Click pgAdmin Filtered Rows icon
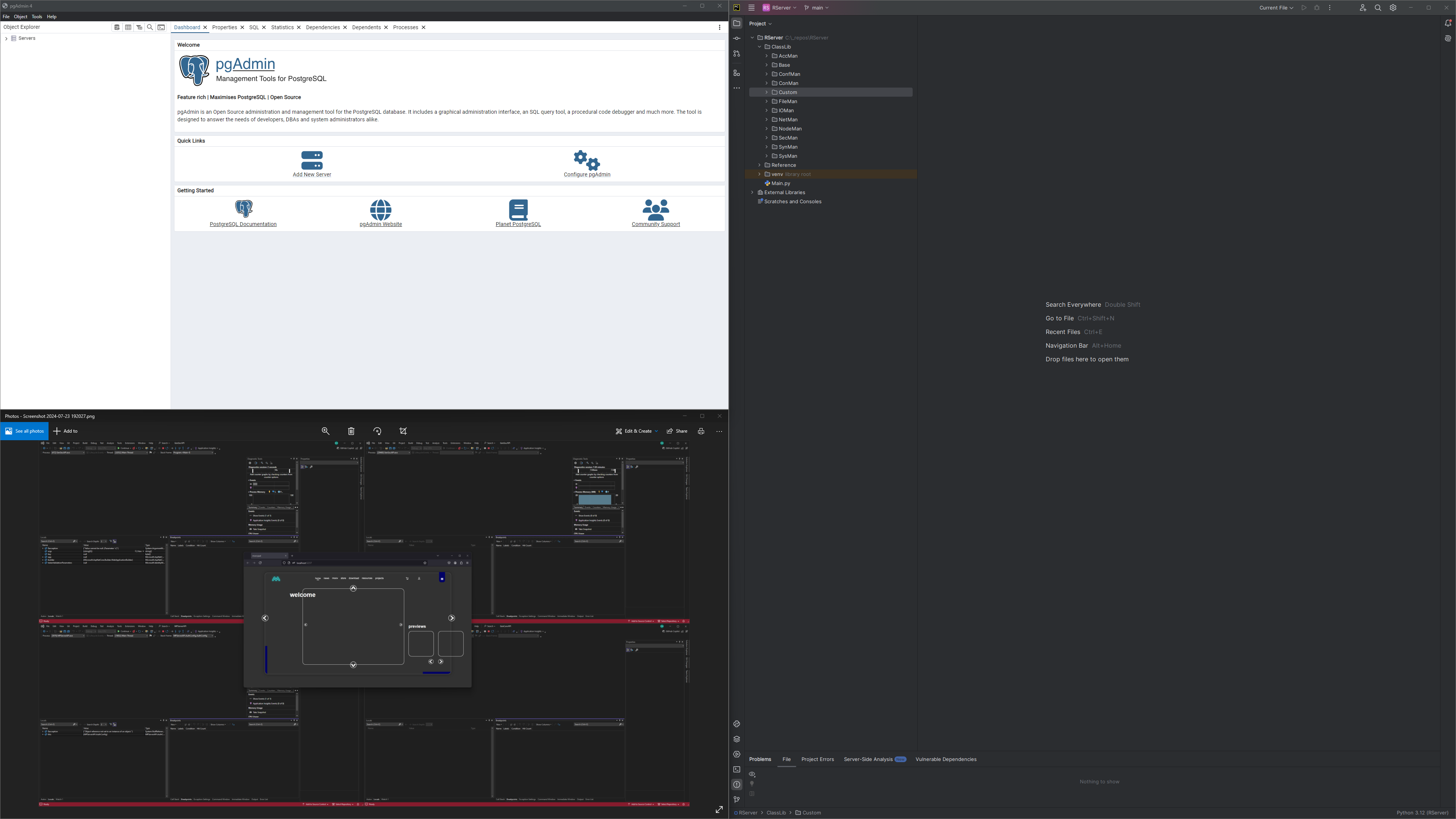 tap(139, 27)
